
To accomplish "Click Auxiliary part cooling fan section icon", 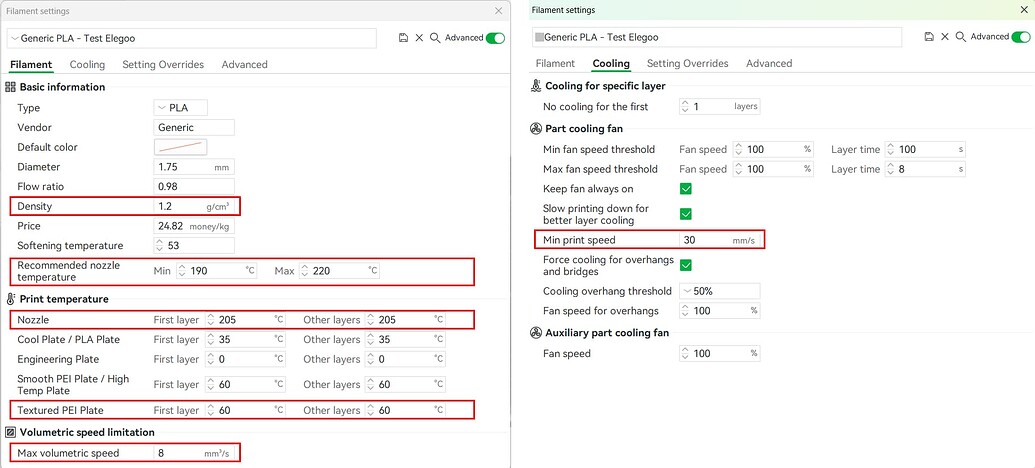I will (x=536, y=333).
